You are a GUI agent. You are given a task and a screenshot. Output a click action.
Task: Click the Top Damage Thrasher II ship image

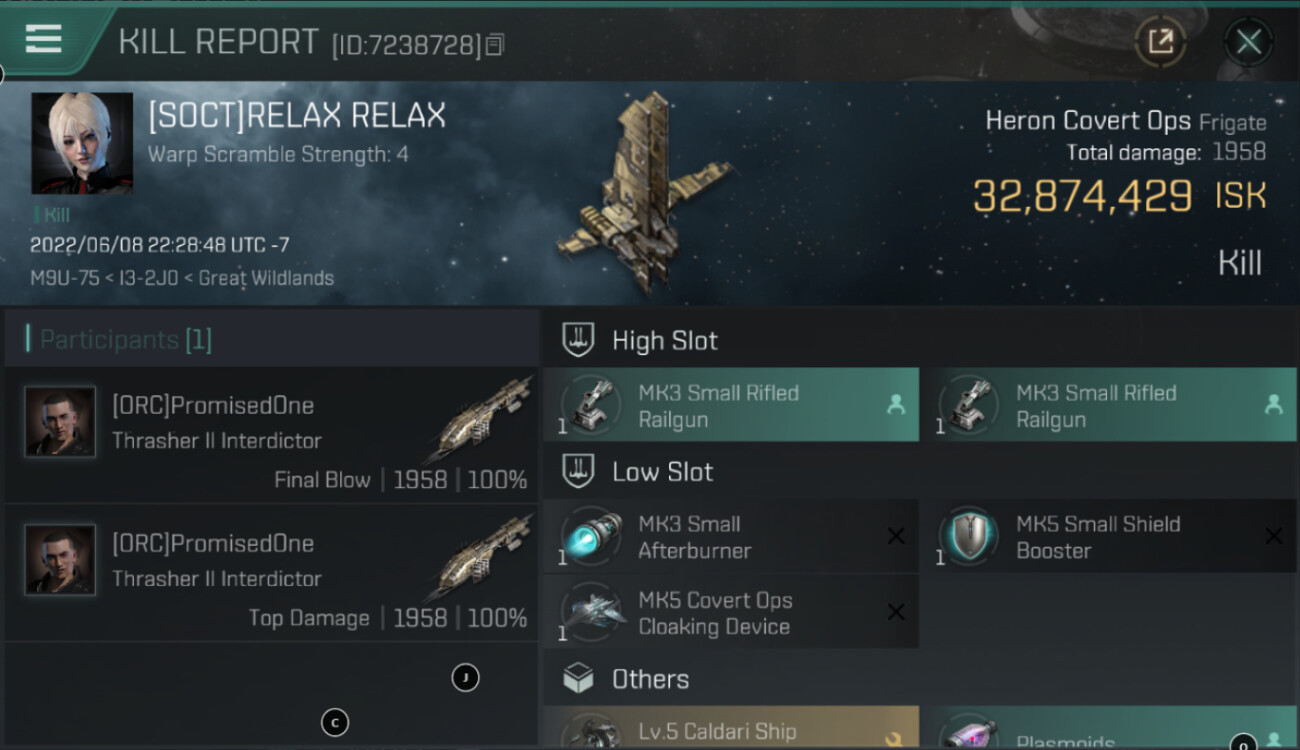coord(481,558)
